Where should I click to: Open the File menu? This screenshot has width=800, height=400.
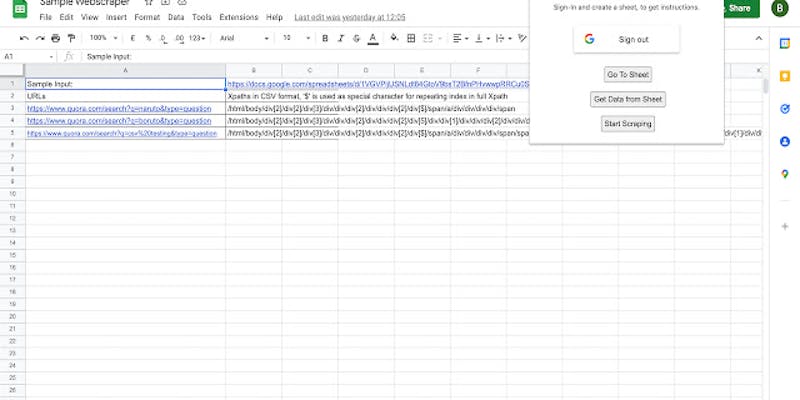(x=45, y=17)
